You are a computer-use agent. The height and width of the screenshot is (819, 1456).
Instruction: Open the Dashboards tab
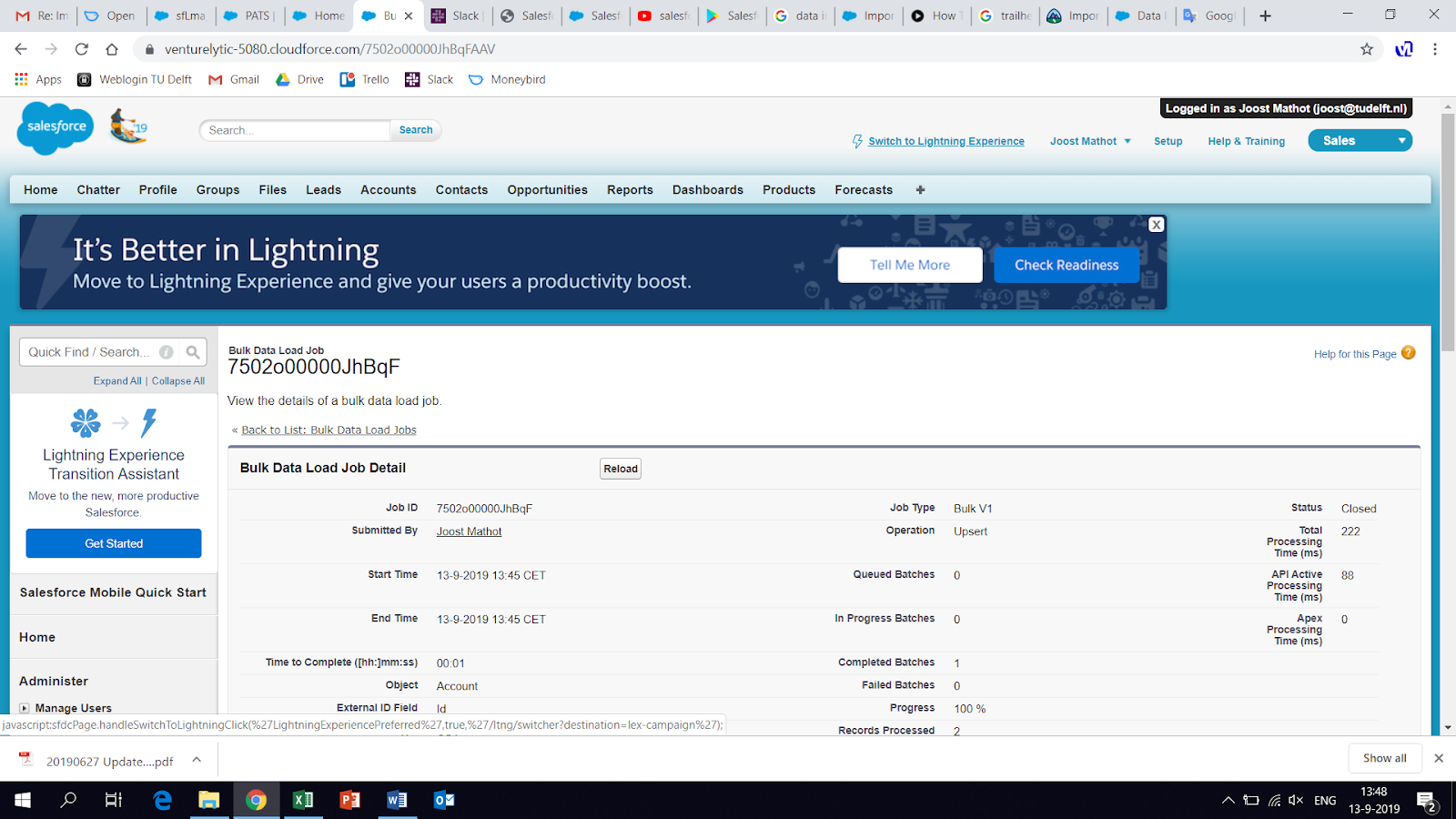(x=708, y=190)
